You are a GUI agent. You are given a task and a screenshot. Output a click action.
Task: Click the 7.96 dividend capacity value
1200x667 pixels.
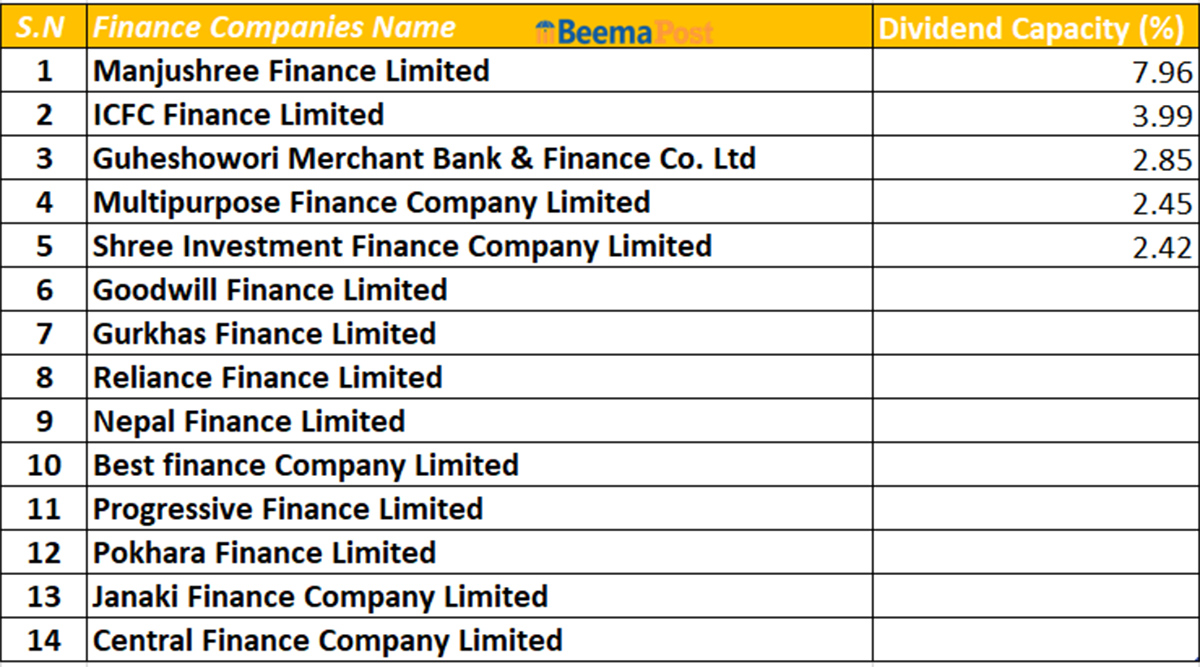point(1164,72)
